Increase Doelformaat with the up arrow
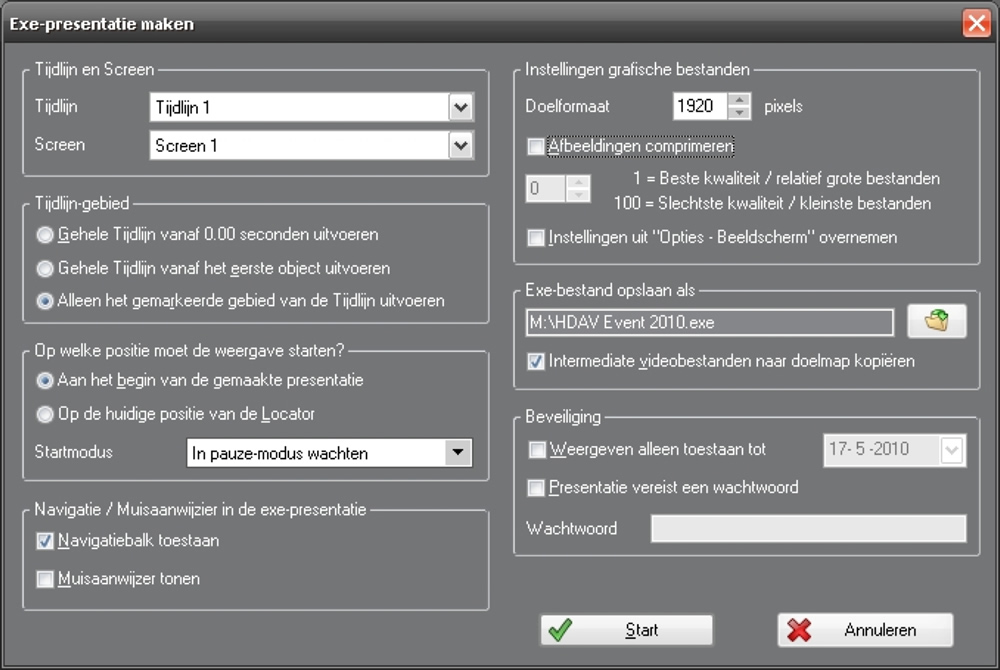Viewport: 1000px width, 670px height. [739, 99]
